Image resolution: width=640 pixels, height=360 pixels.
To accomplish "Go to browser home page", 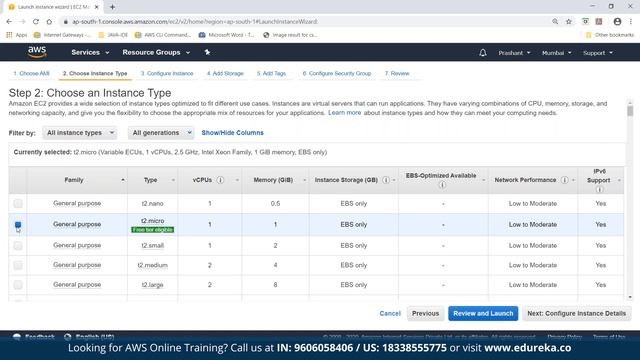I will tap(49, 22).
